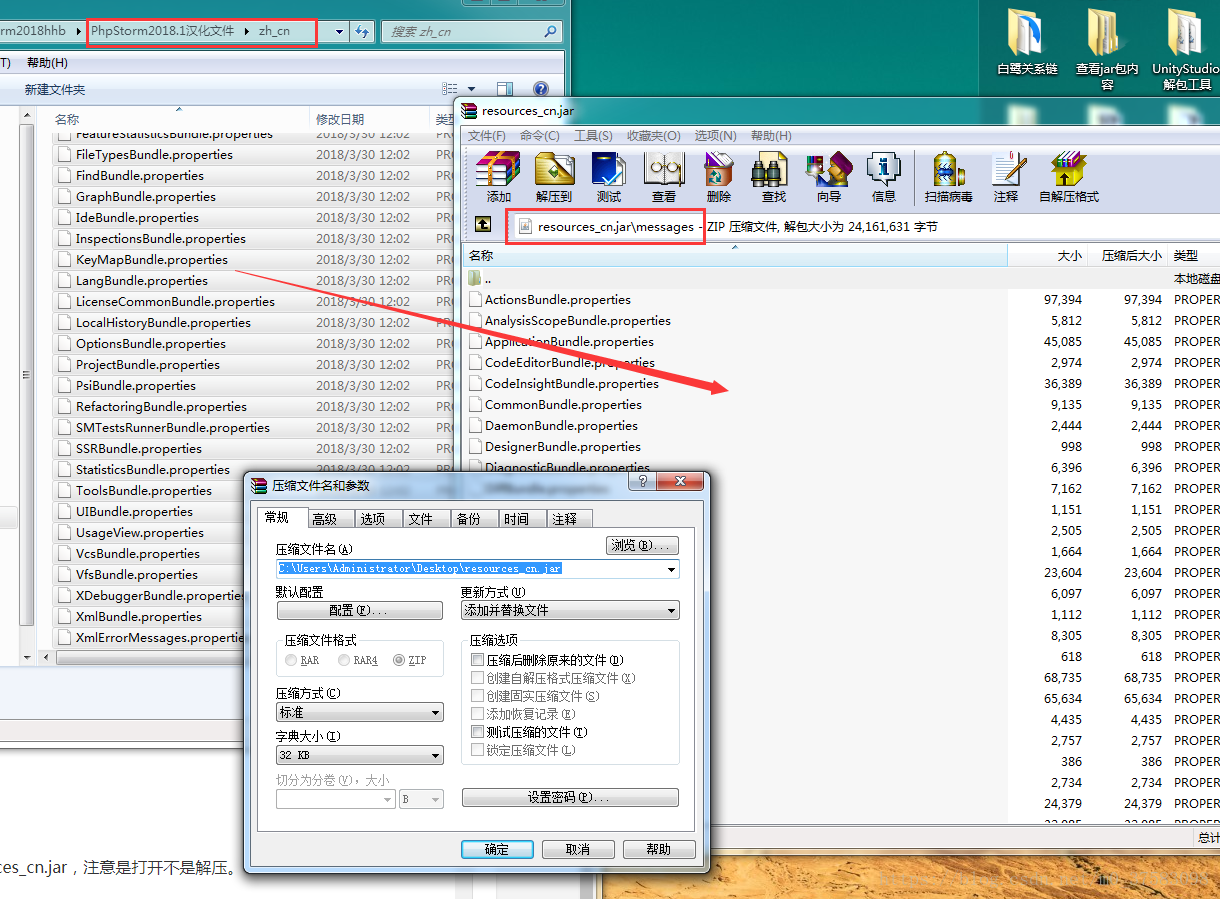Click the 压缩文件名 path input field
The width and height of the screenshot is (1220, 899).
tap(470, 569)
